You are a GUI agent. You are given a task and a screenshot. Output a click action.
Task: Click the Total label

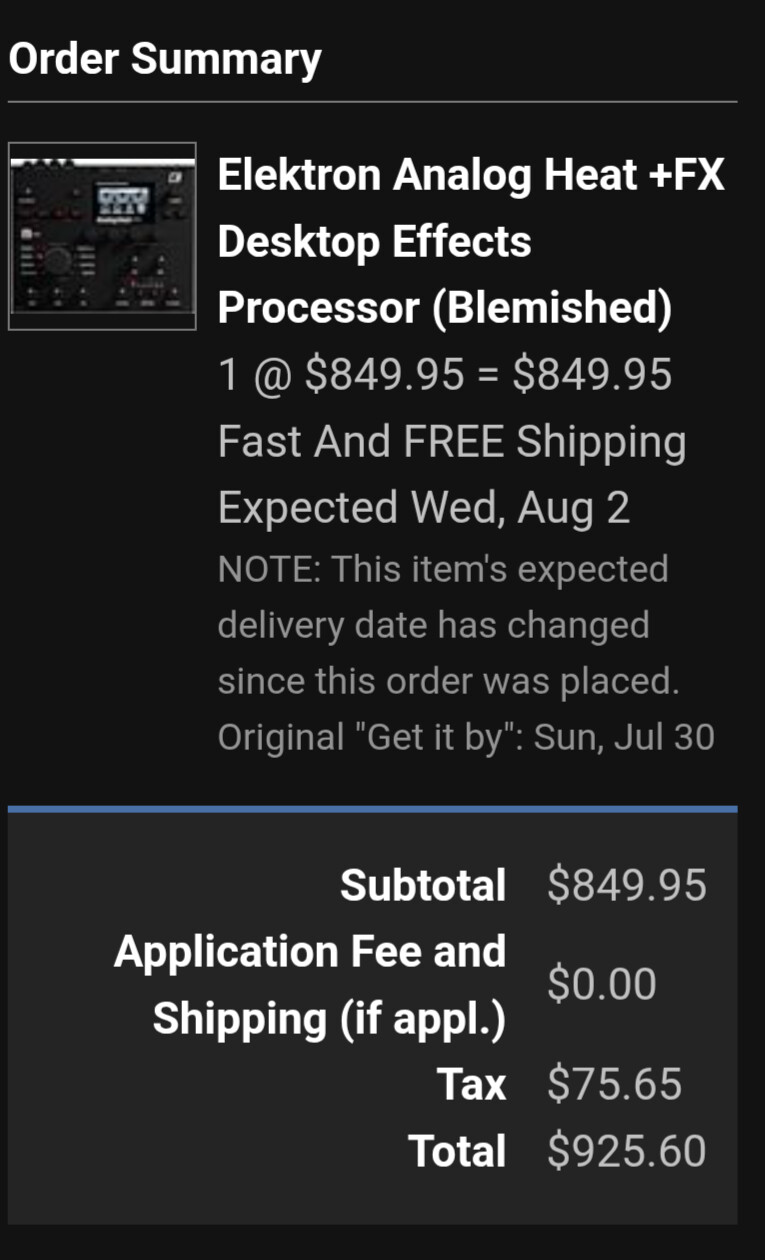coord(457,1151)
